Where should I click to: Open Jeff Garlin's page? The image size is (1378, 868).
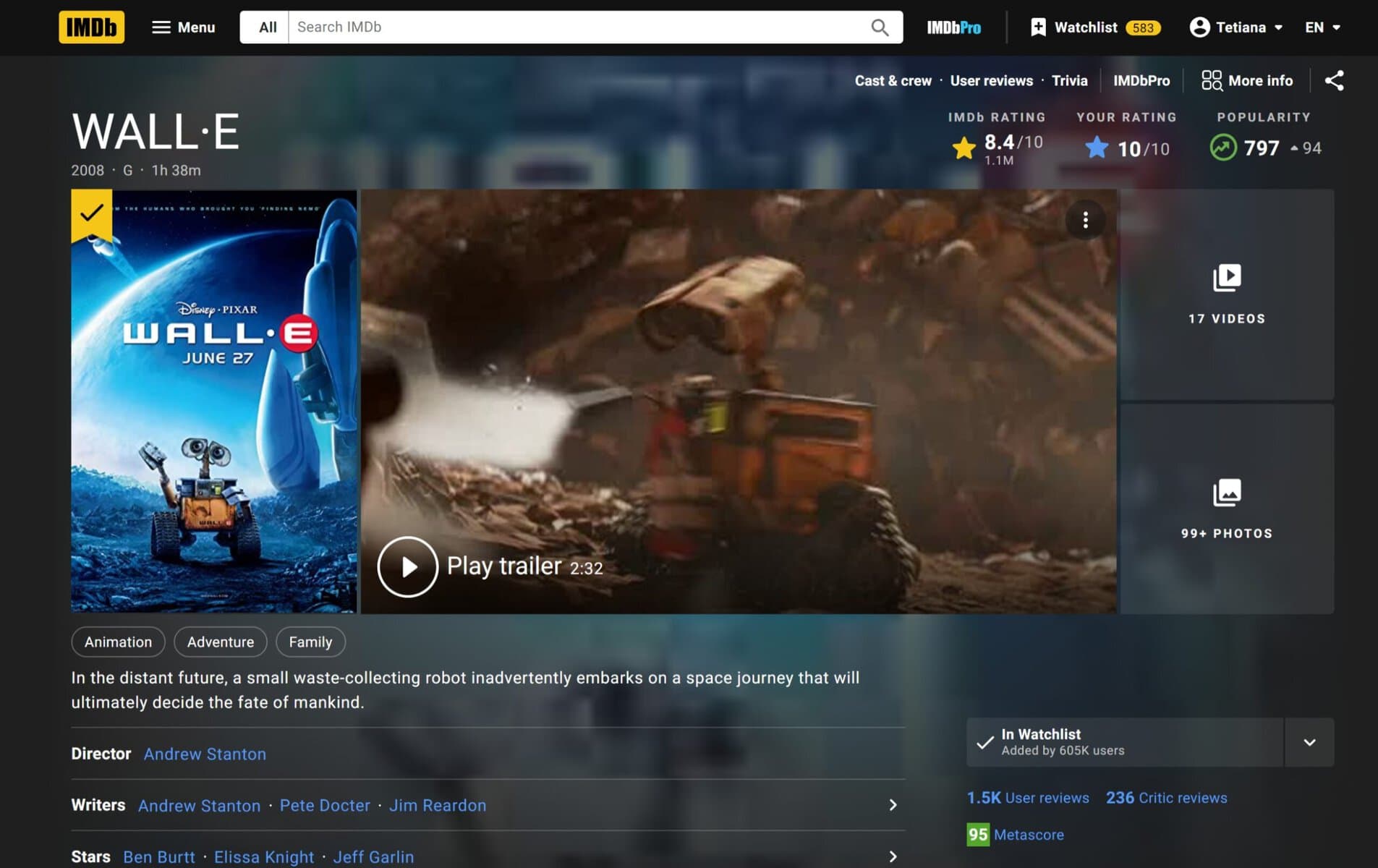click(x=373, y=857)
